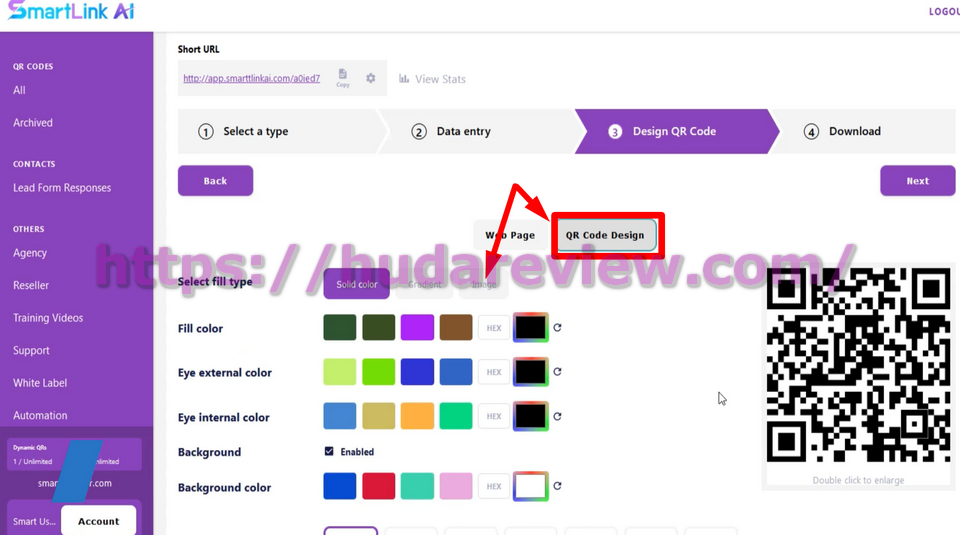The width and height of the screenshot is (960, 535).
Task: Open the background color picker box
Action: click(x=530, y=487)
